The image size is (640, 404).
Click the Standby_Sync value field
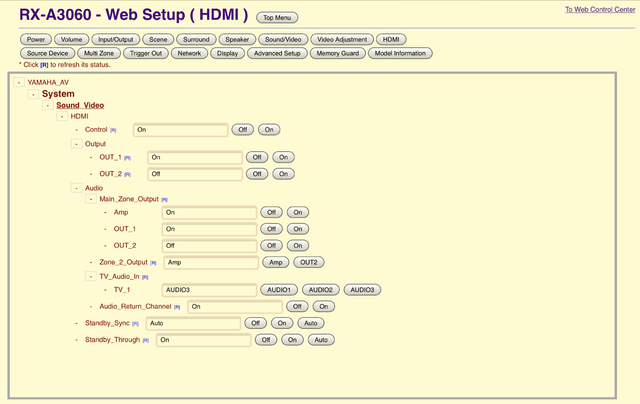[193, 323]
